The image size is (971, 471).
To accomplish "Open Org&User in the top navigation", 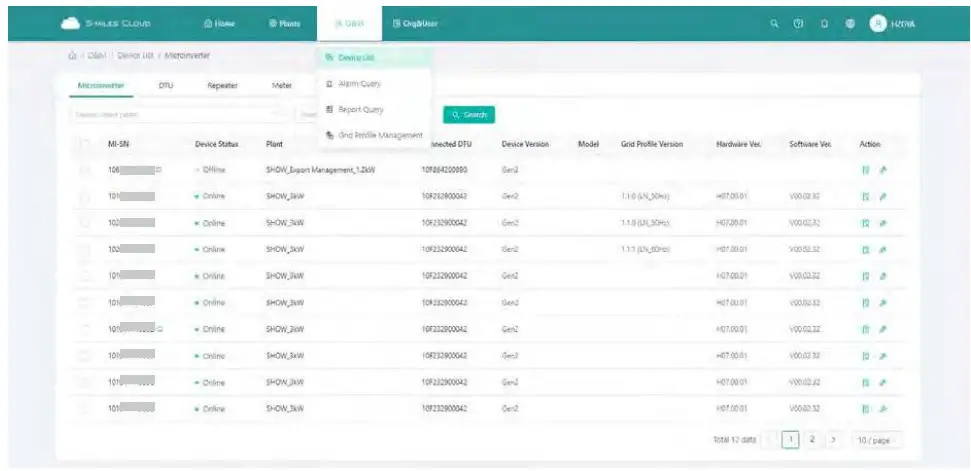I will (x=415, y=24).
